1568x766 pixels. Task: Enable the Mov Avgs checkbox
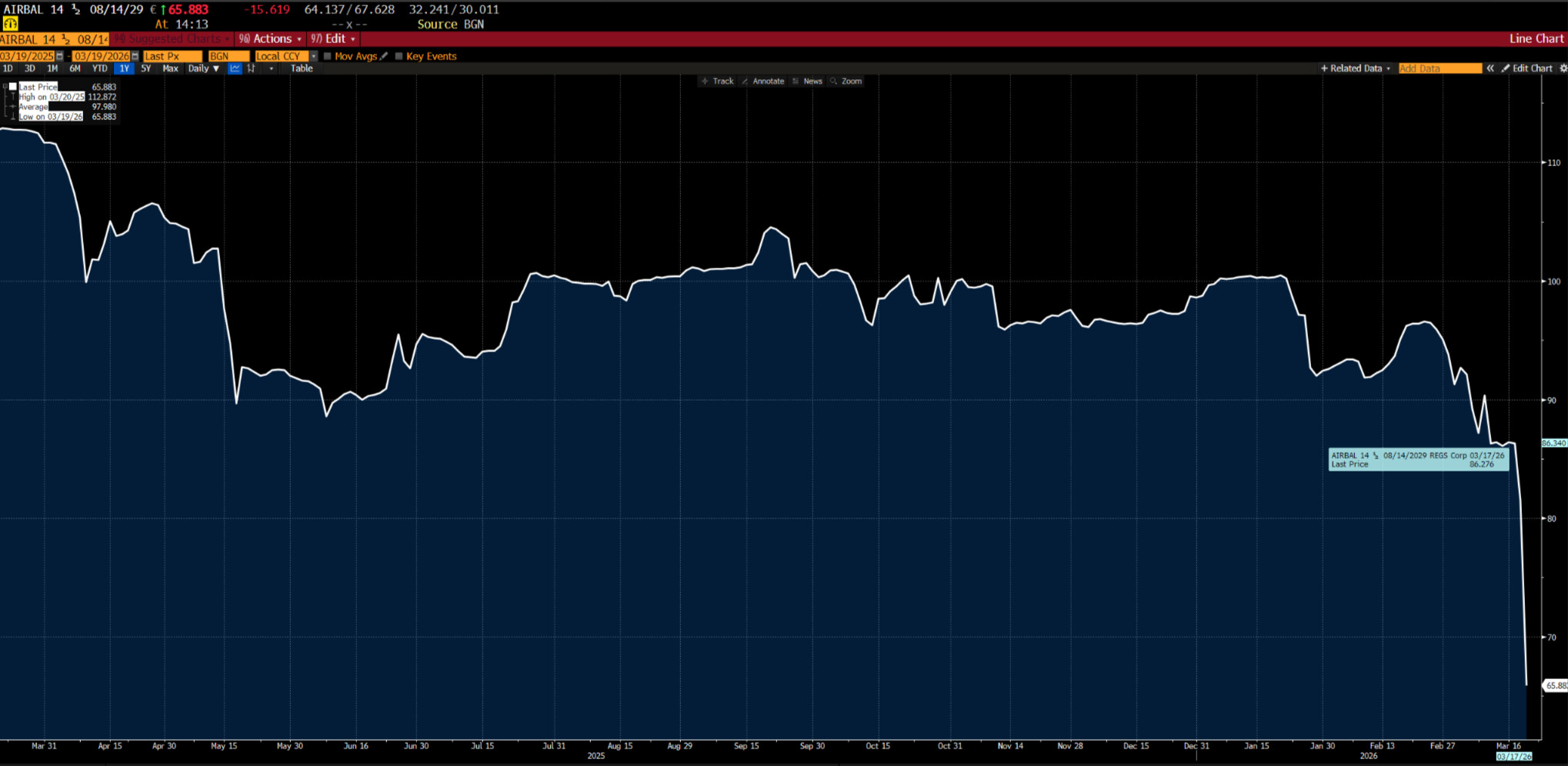327,56
